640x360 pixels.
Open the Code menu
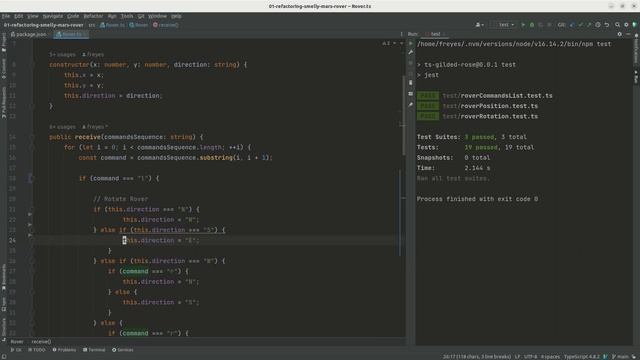coord(73,16)
